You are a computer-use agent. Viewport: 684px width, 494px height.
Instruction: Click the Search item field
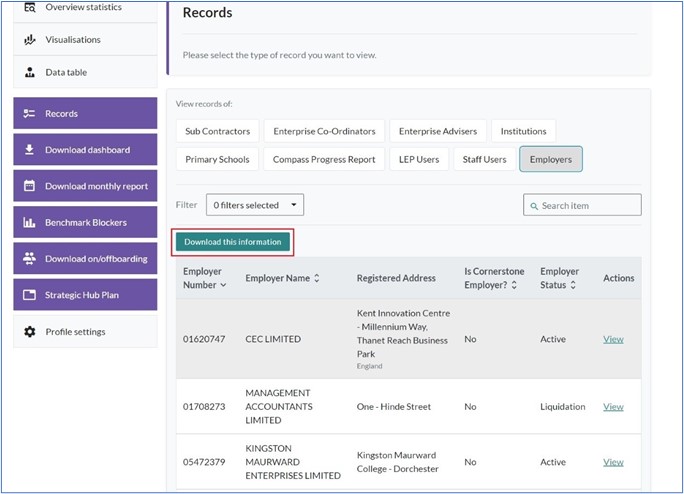(x=582, y=205)
